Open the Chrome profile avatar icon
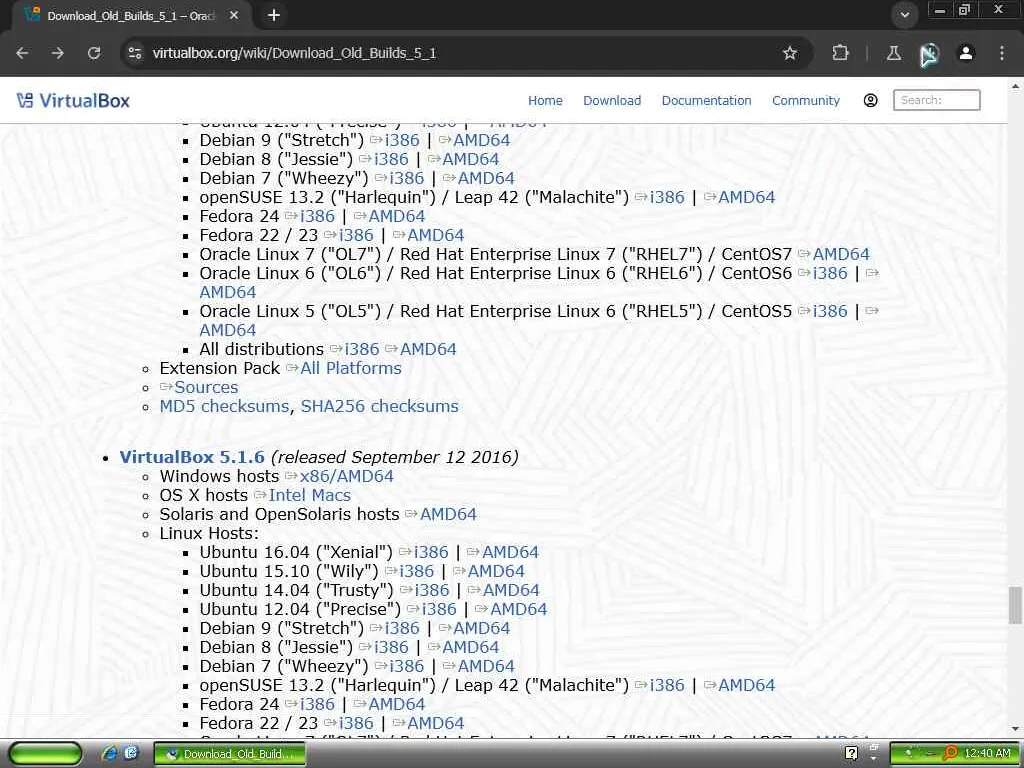The image size is (1024, 768). point(966,53)
